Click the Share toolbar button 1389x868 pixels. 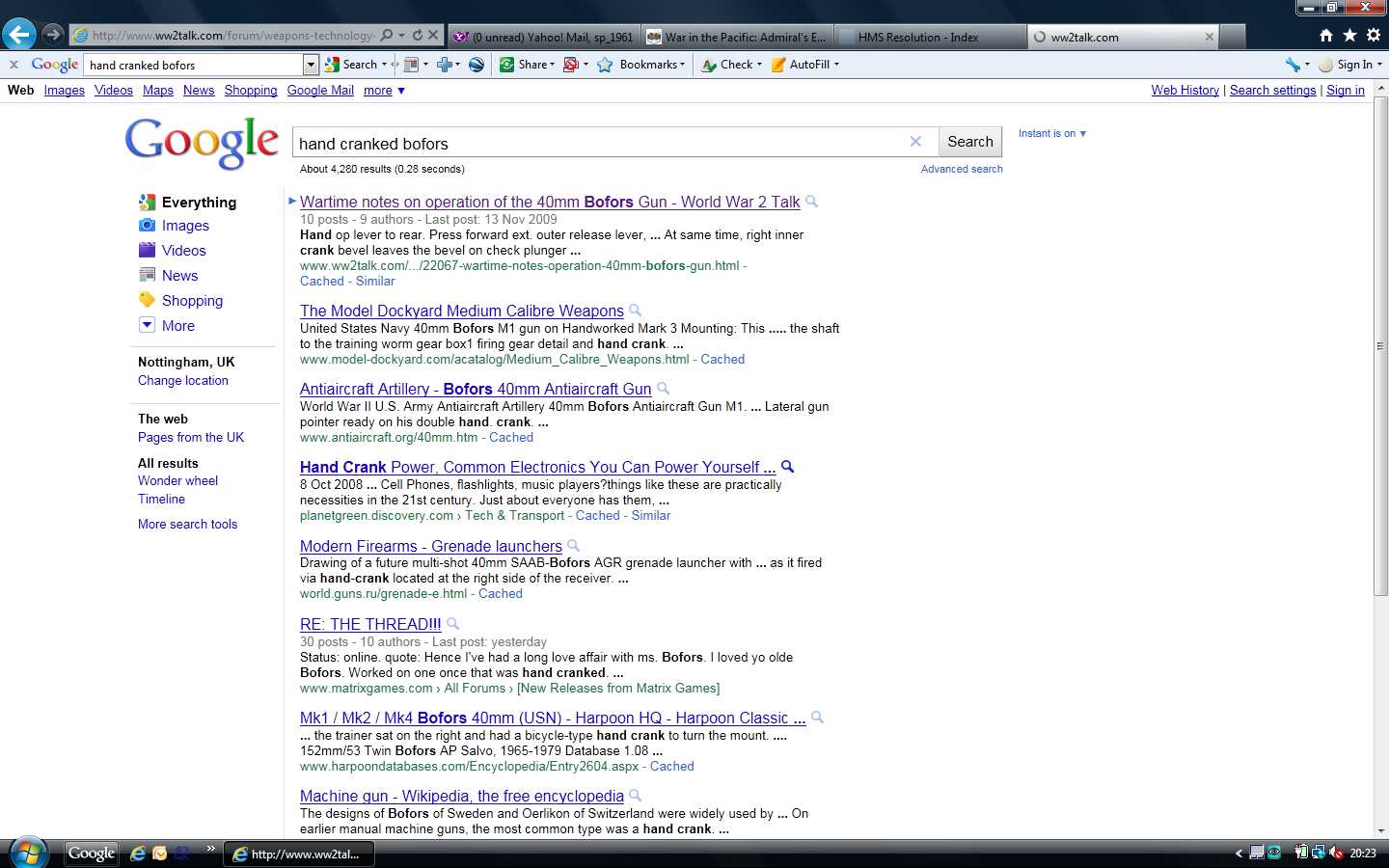coord(527,65)
